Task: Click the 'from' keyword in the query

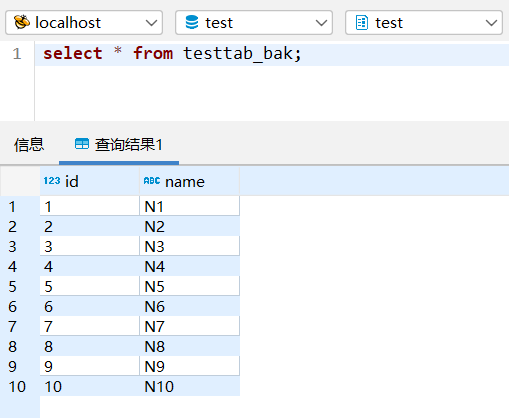Action: [153, 54]
